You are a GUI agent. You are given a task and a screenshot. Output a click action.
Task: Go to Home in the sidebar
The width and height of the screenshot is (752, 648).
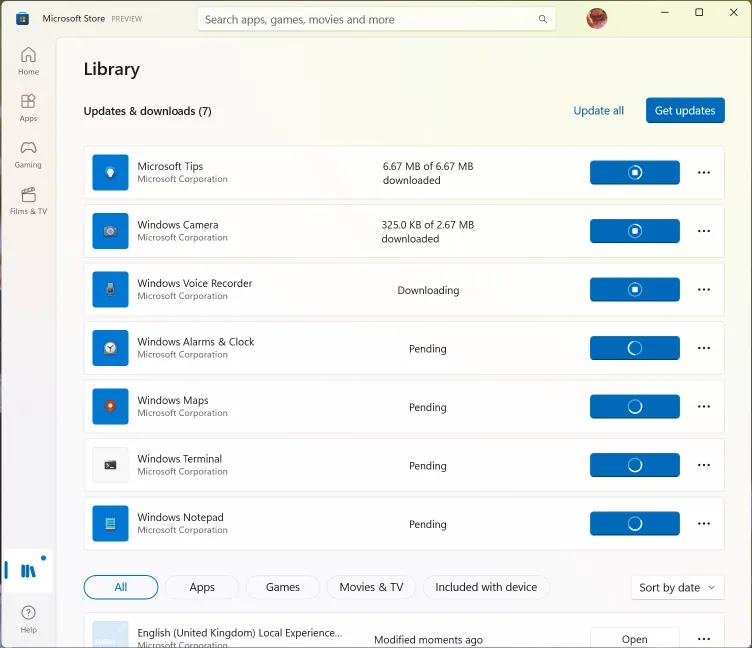[28, 61]
